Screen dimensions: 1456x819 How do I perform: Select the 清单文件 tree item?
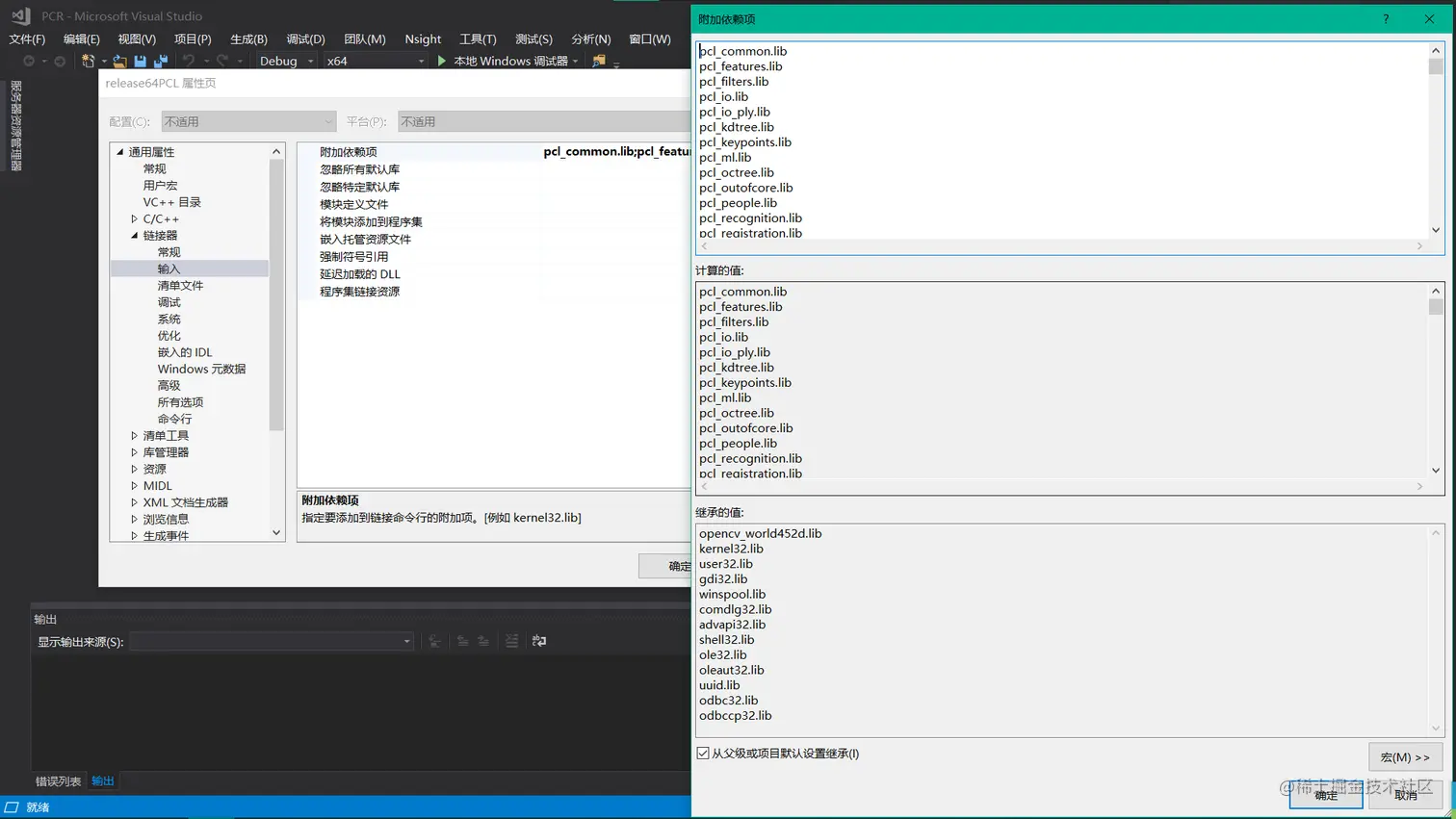[180, 285]
